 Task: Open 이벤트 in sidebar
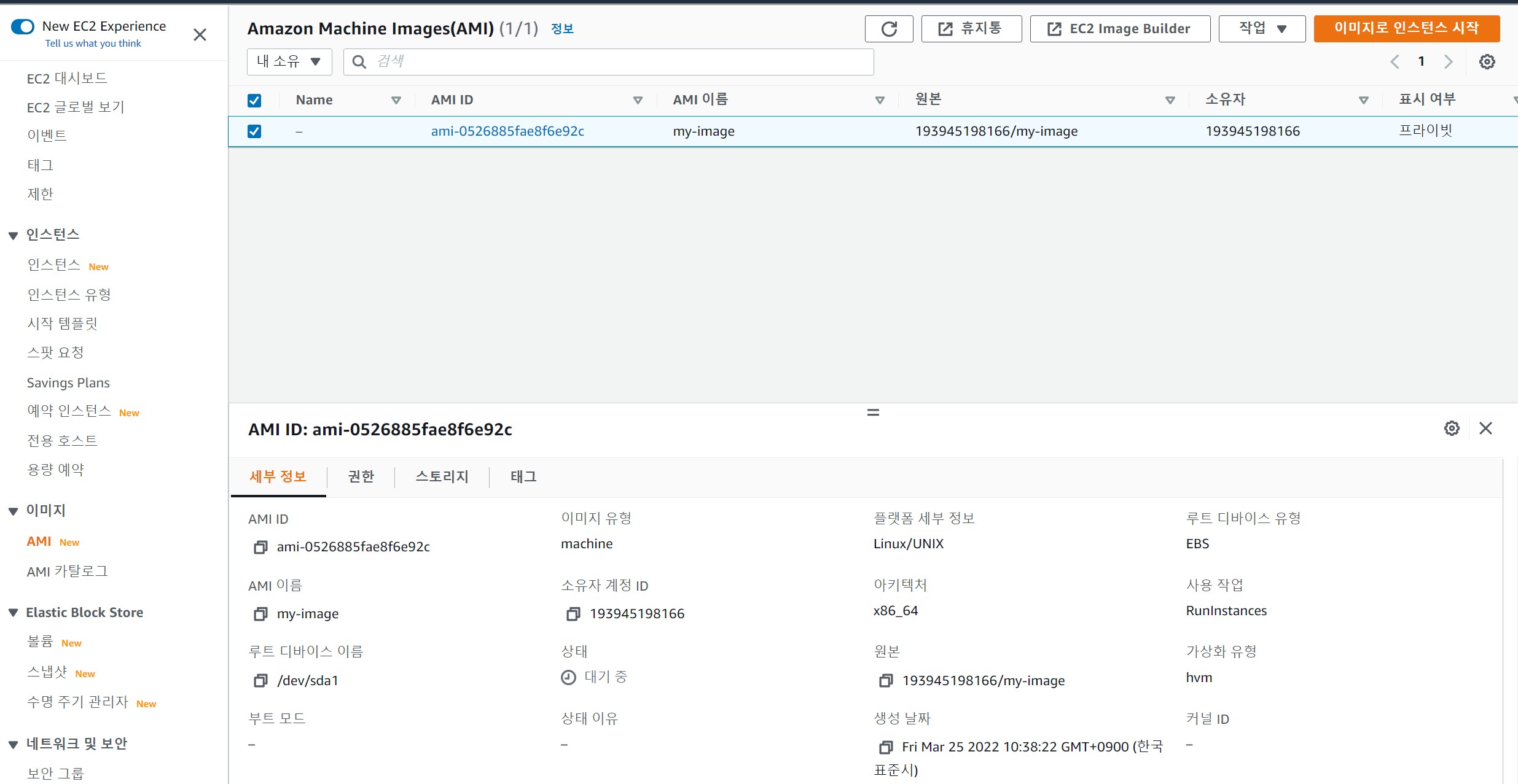pyautogui.click(x=47, y=136)
